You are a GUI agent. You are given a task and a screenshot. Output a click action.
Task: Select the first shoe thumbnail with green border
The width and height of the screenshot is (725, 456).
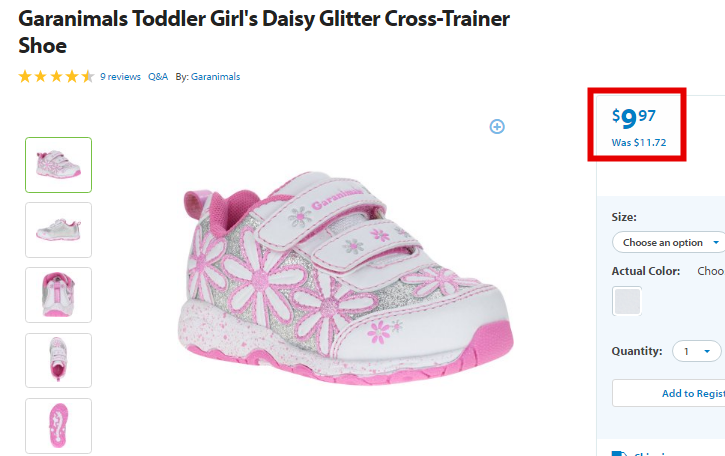58,165
